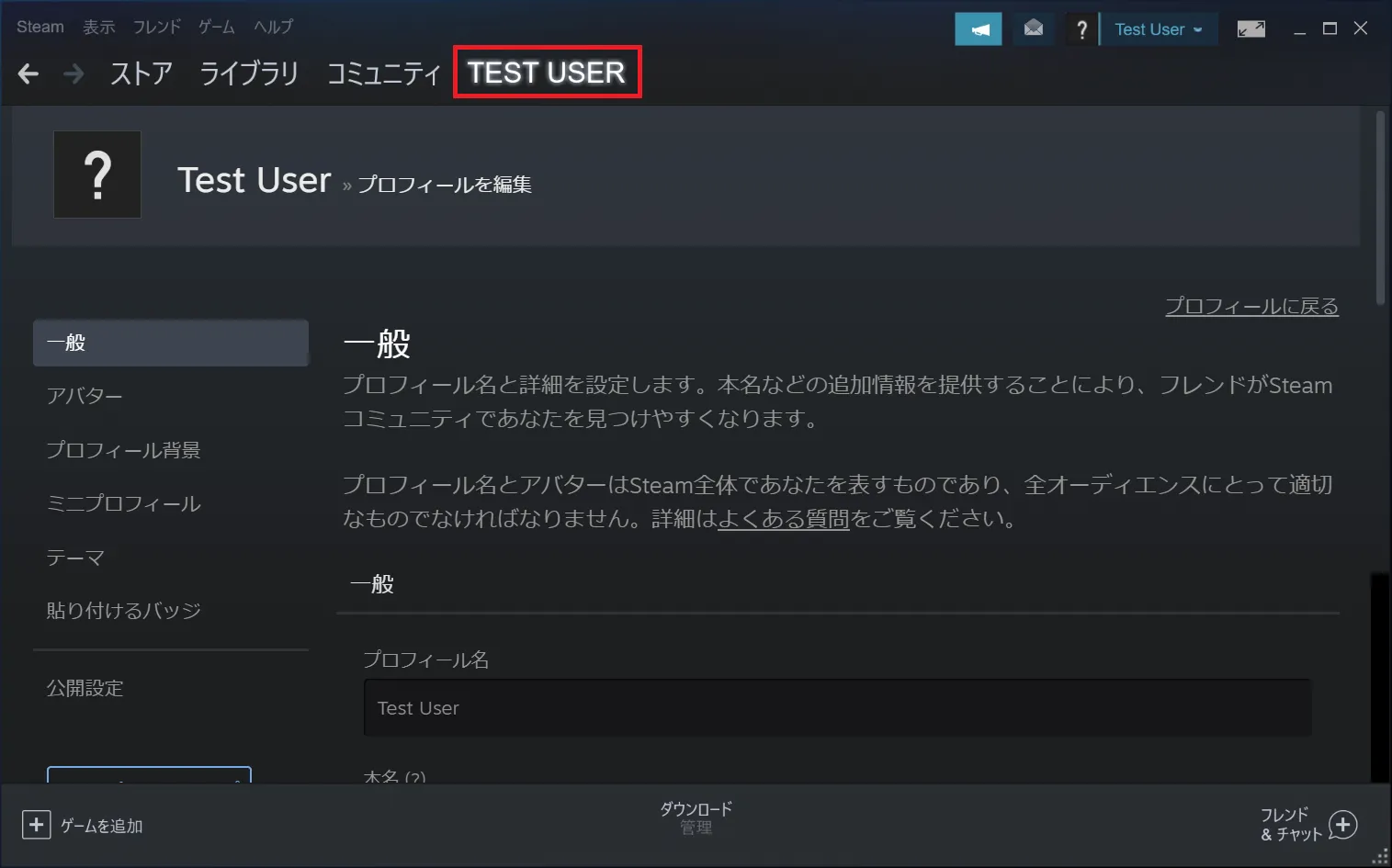This screenshot has height=868, width=1392.
Task: Open the よくある質問 link
Action: click(783, 519)
